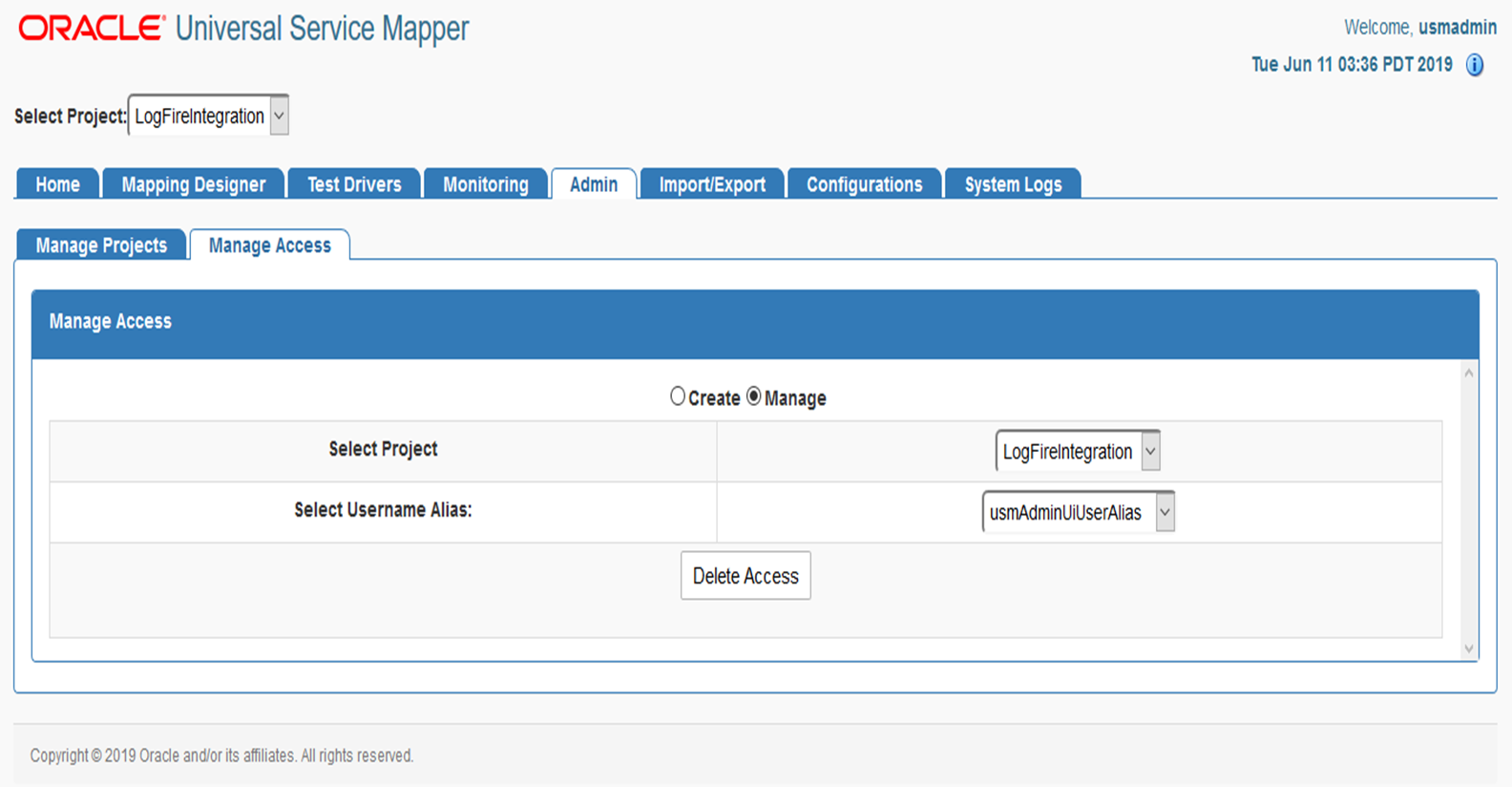Screen dimensions: 1512x787
Task: Select the Manage Access sub-tab
Action: (x=270, y=245)
